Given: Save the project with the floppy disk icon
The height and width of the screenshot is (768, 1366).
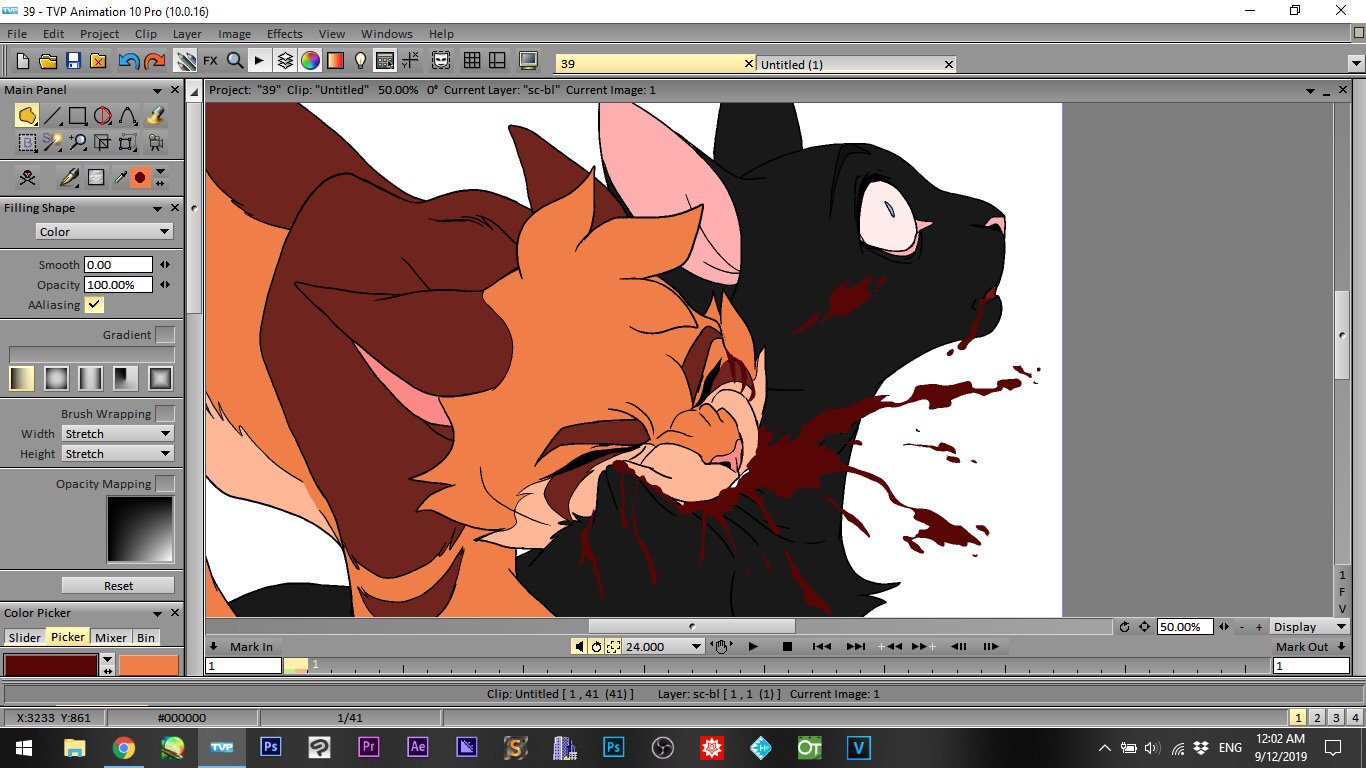Looking at the screenshot, I should 73,61.
